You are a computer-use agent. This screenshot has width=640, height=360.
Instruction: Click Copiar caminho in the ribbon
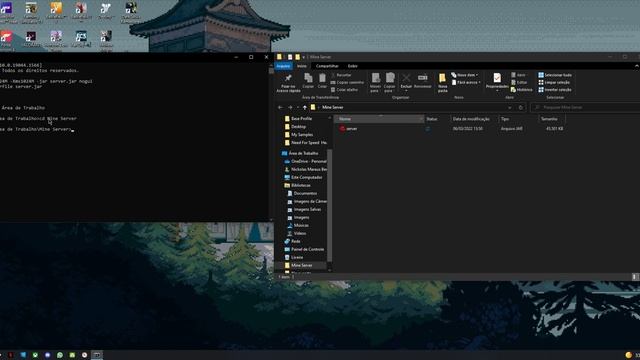[347, 82]
